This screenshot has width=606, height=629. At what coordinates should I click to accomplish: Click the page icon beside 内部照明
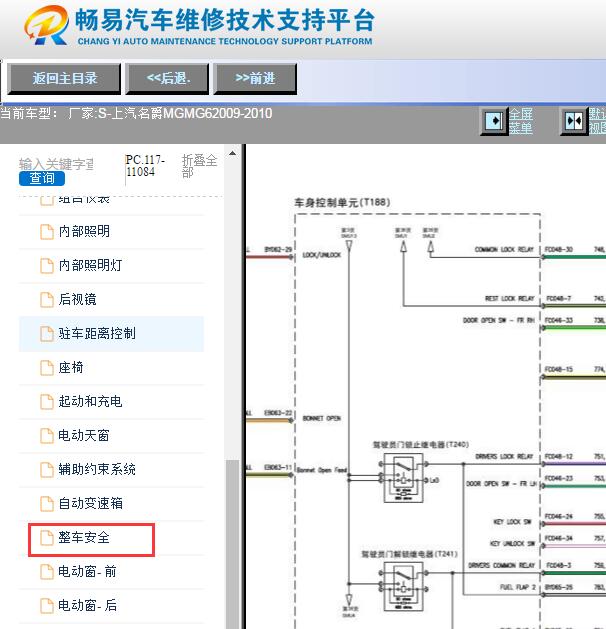47,231
